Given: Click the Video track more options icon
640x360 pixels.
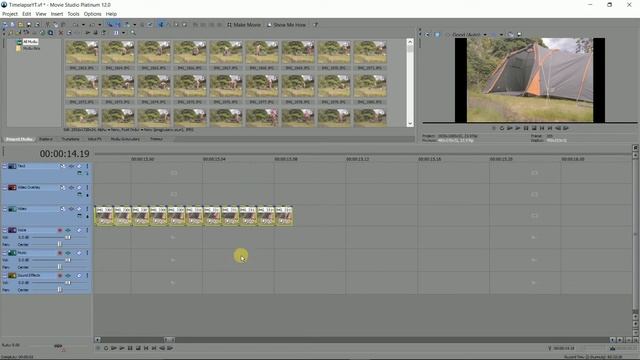Looking at the screenshot, I should pos(87,209).
